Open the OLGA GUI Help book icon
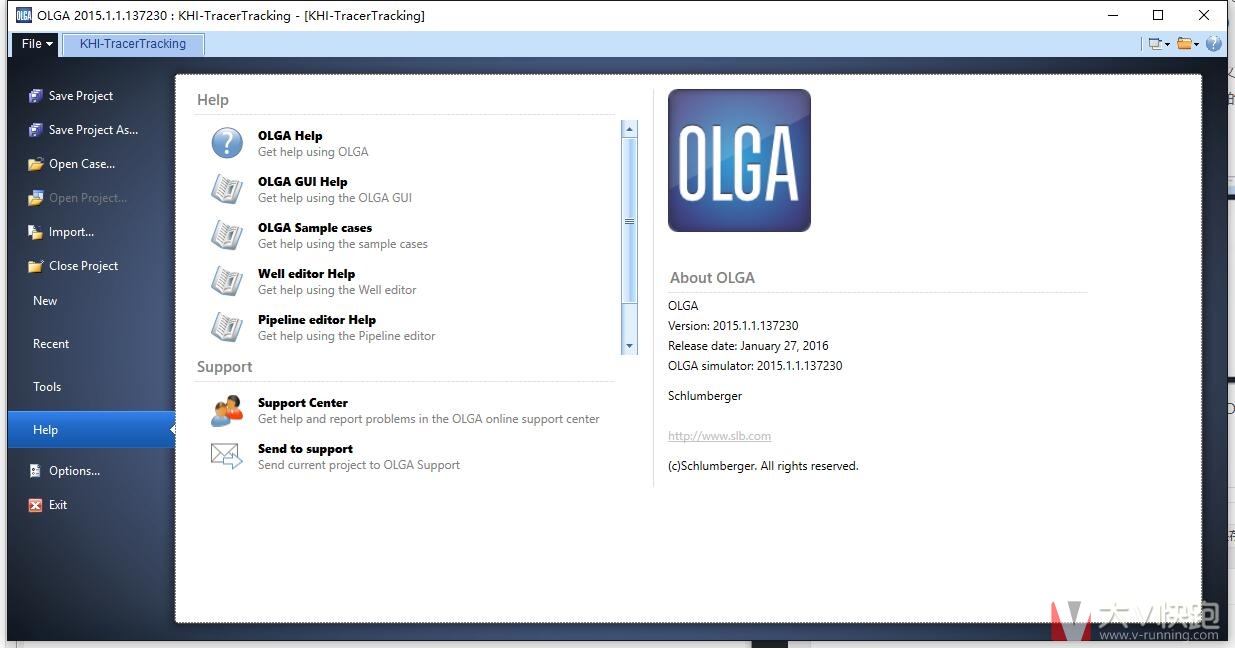Viewport: 1235px width, 648px height. [x=227, y=189]
